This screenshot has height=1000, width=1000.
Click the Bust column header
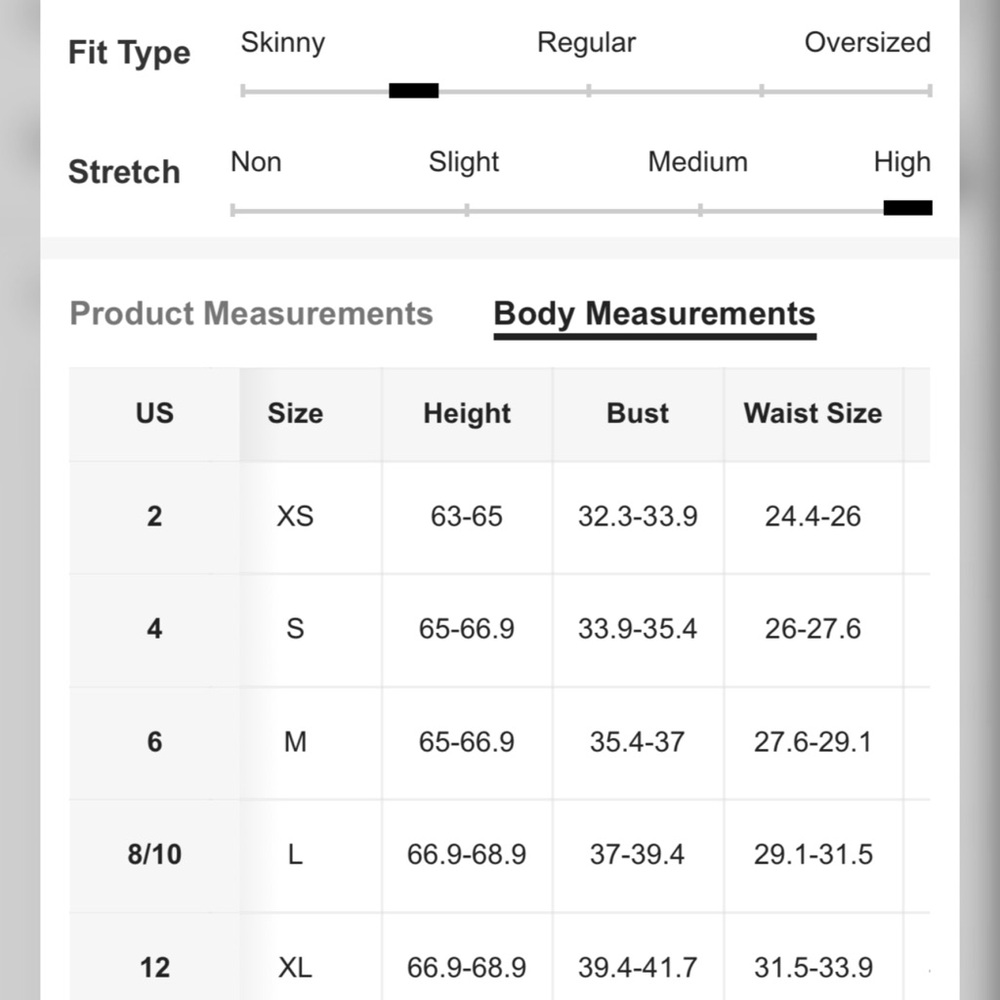click(x=638, y=413)
